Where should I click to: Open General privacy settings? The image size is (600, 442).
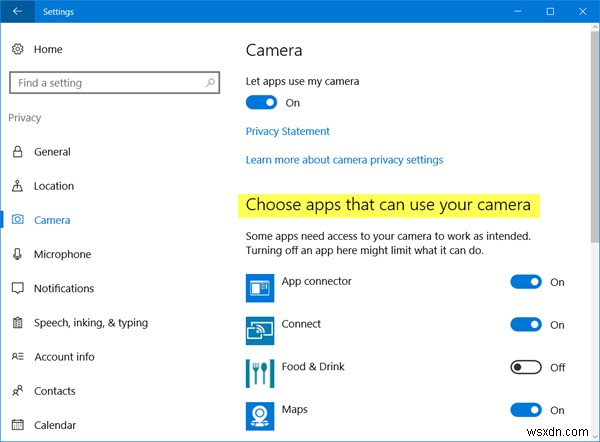[52, 152]
